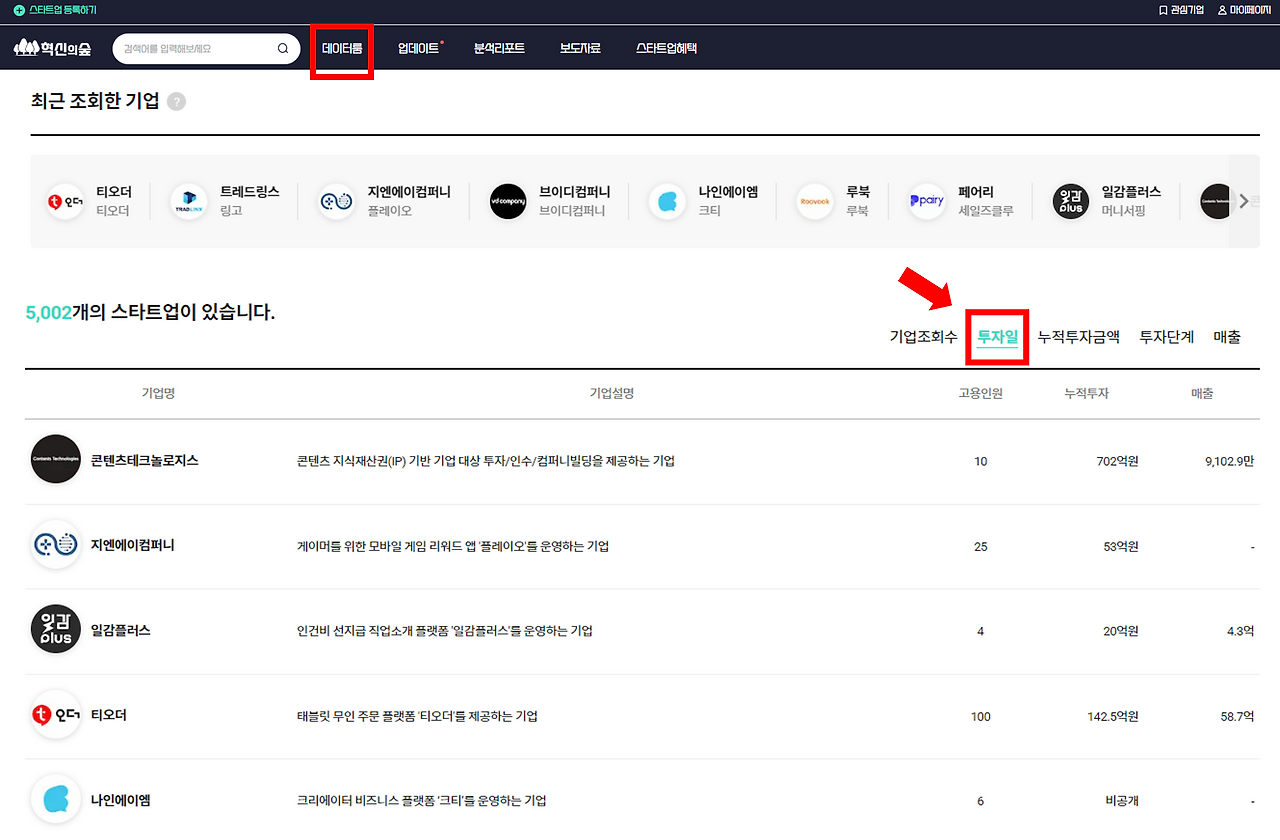Sort startups by 누적투자금액
This screenshot has width=1280, height=840.
click(x=1079, y=337)
